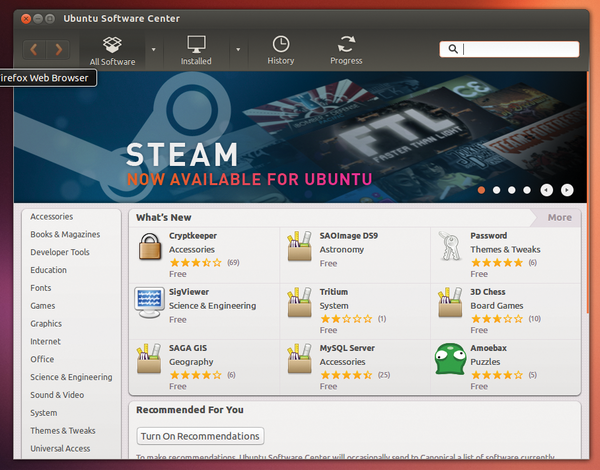The width and height of the screenshot is (600, 470).
Task: Open the All Software view
Action: tap(112, 51)
